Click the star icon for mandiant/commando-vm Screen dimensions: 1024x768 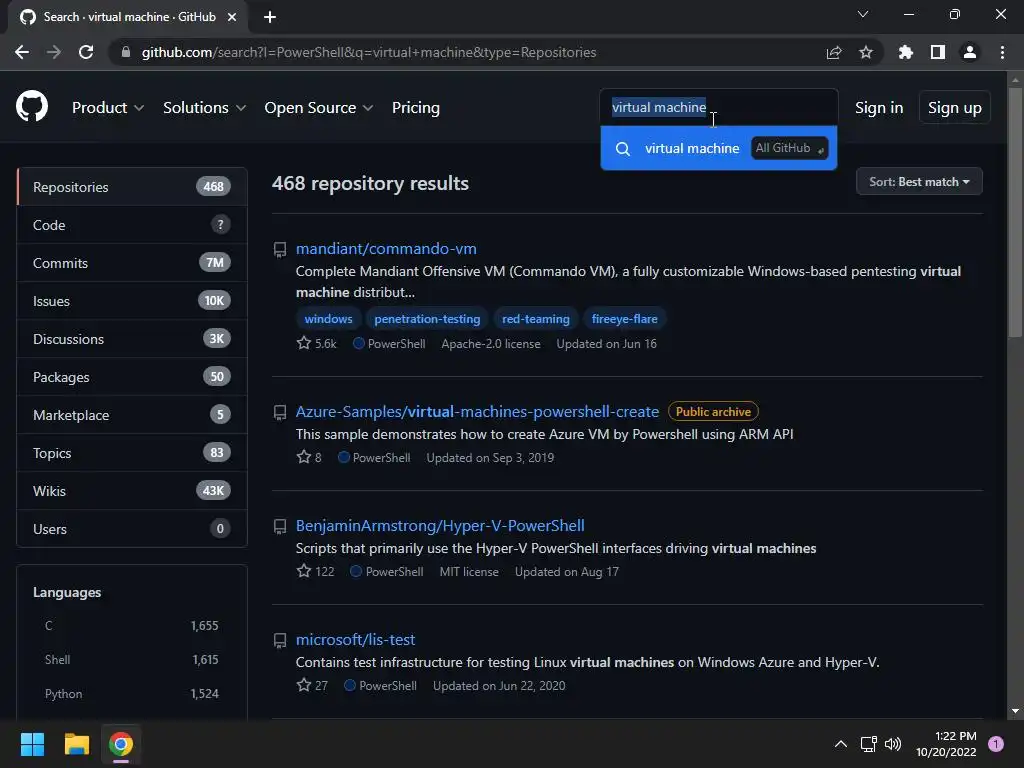[304, 343]
